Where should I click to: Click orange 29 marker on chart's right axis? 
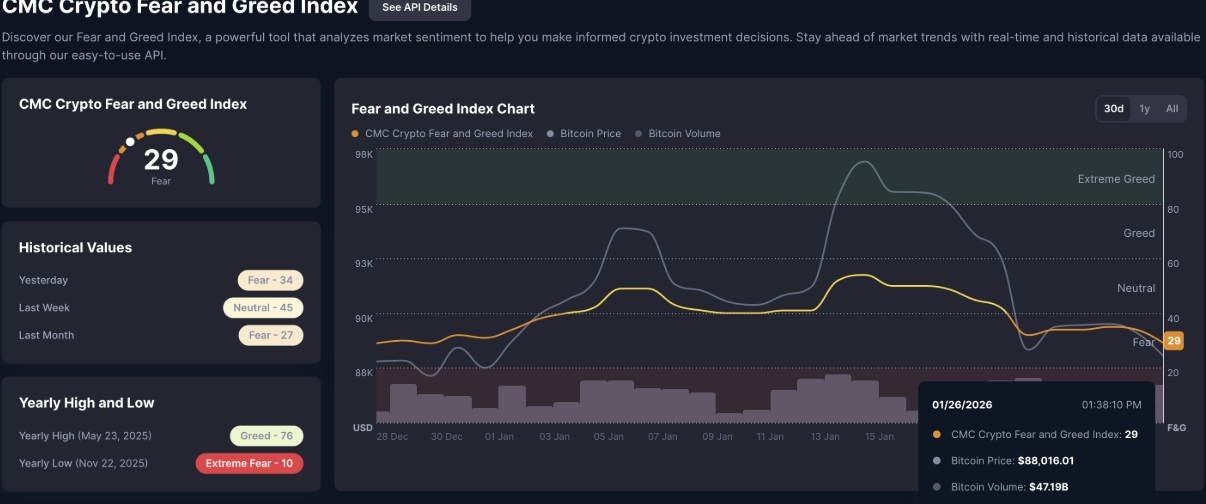(x=1174, y=341)
